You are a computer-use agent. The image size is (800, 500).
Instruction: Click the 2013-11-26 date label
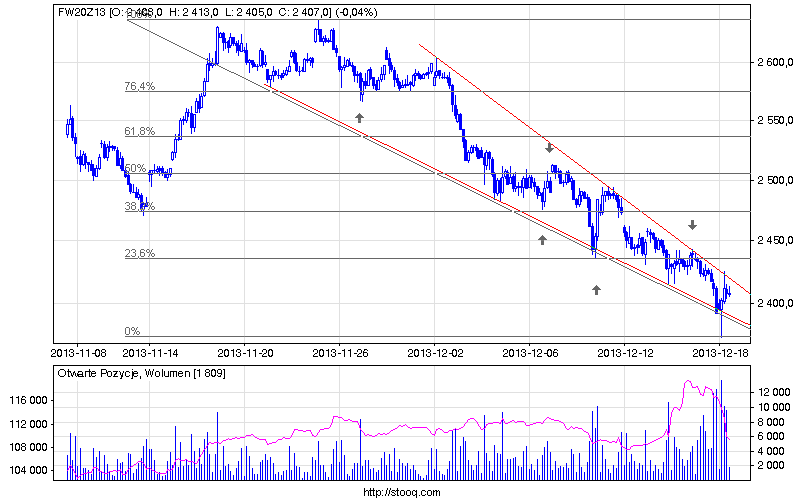[340, 353]
